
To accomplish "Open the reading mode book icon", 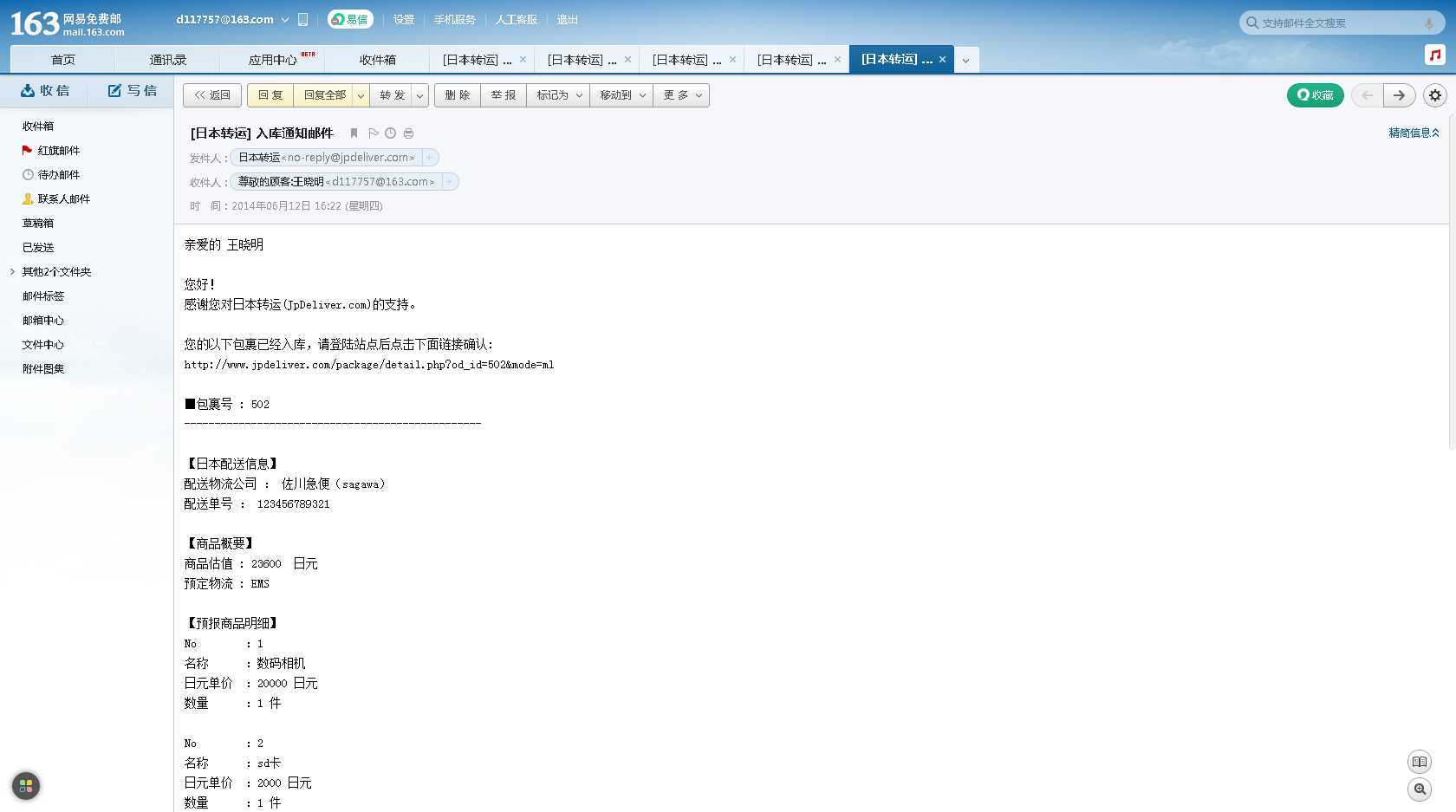I will (1420, 762).
